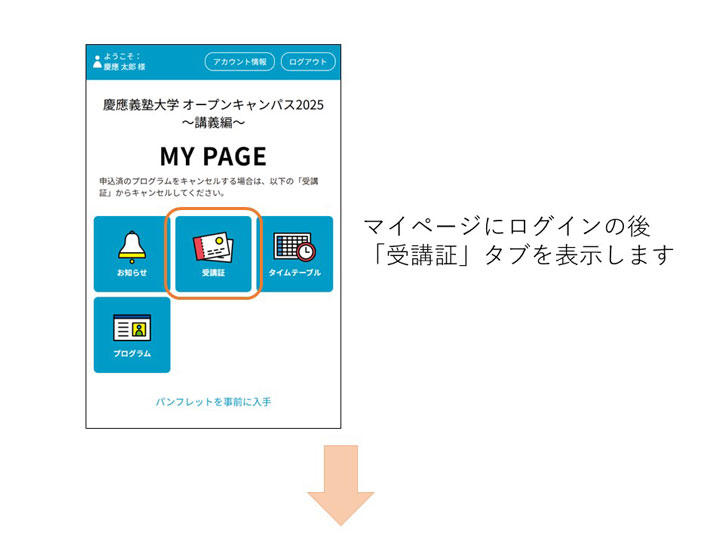This screenshot has height=543, width=724.
Task: Click the large orange downward arrow
Action: [340, 485]
